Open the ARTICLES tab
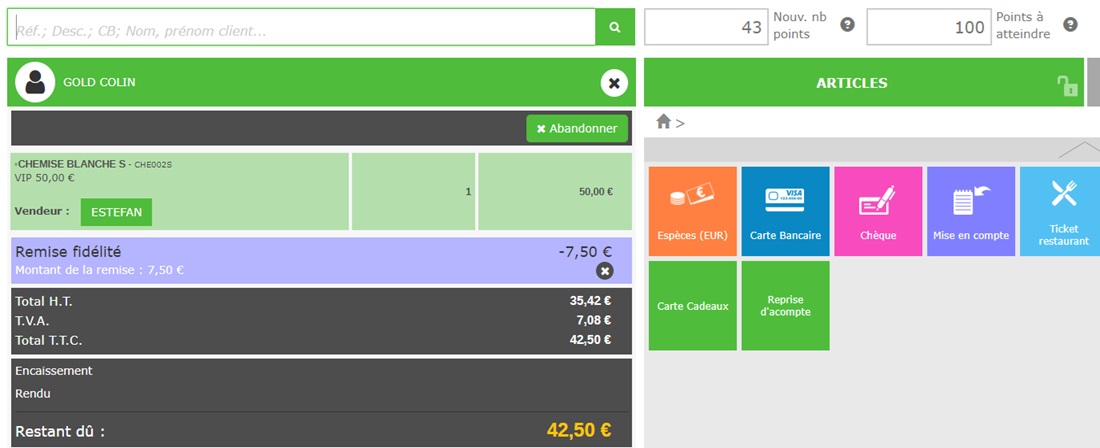 [851, 83]
